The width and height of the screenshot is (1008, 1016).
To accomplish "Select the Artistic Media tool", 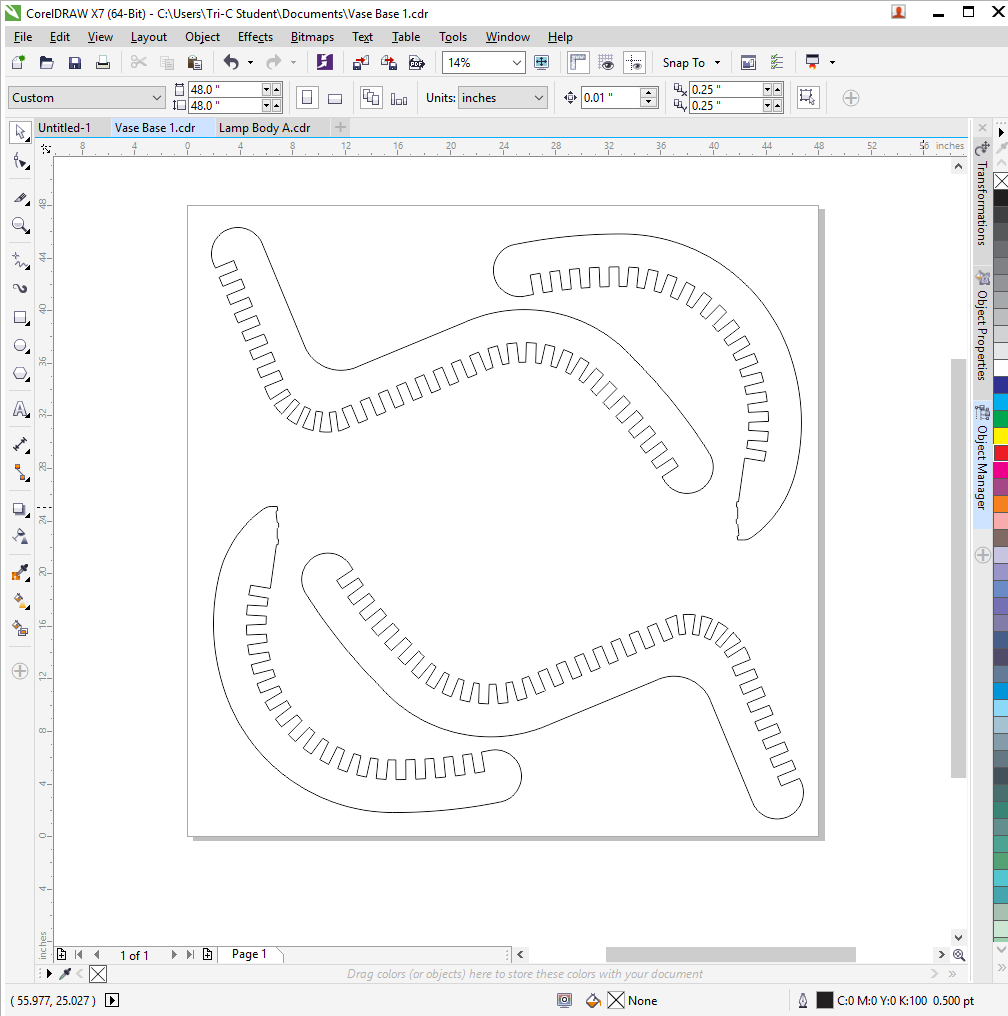I will (20, 288).
